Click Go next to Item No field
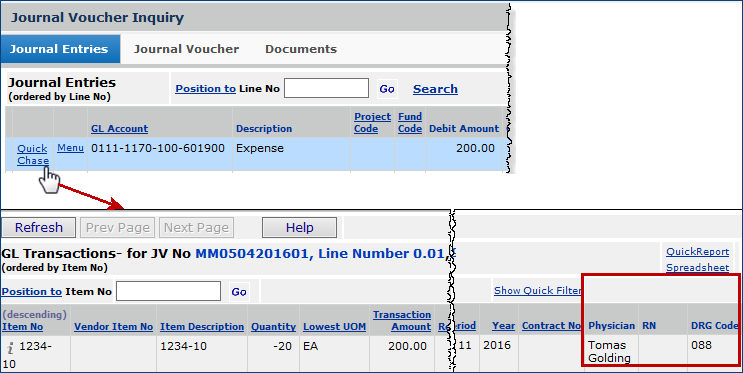Image resolution: width=743 pixels, height=373 pixels. click(239, 291)
